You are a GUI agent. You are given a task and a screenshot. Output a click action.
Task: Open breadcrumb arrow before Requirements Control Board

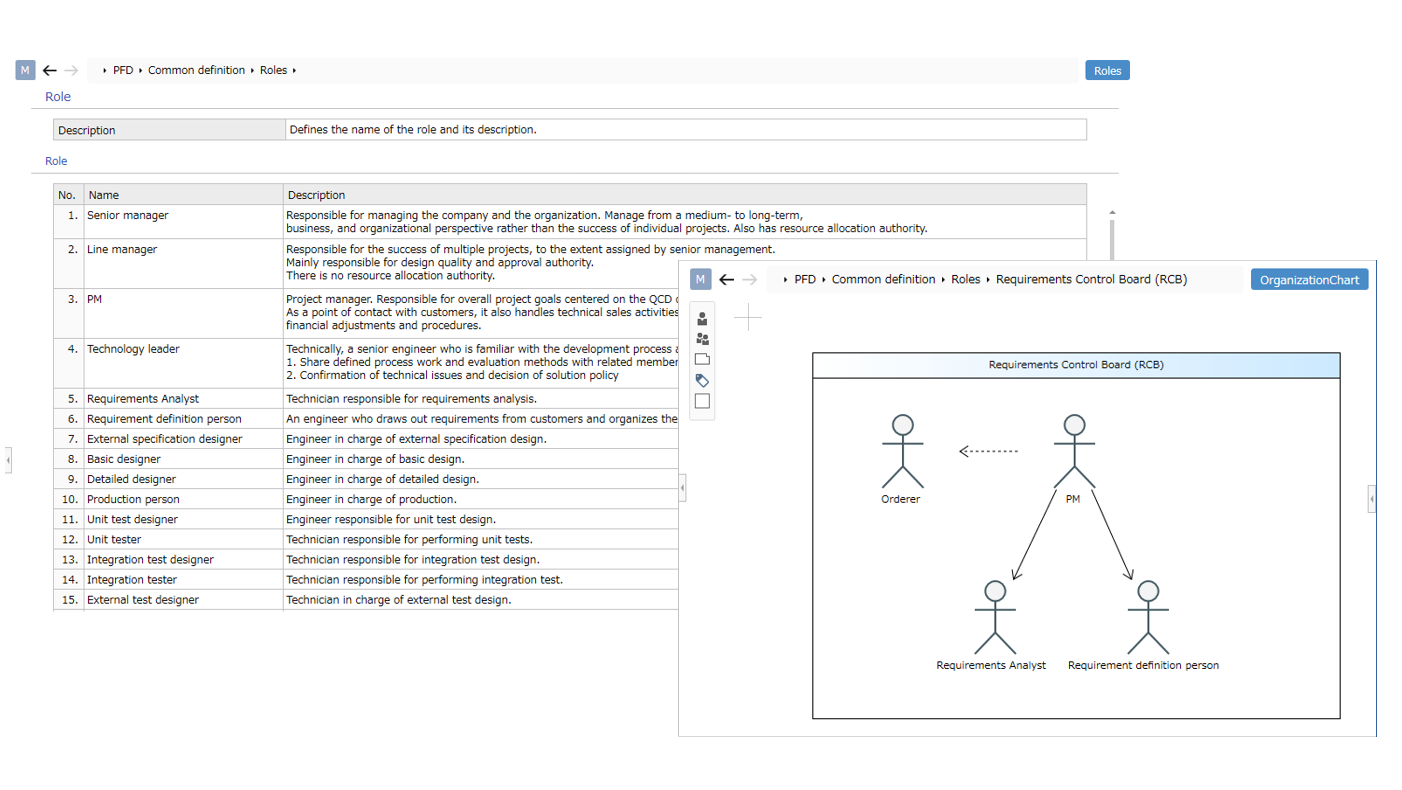tap(988, 280)
